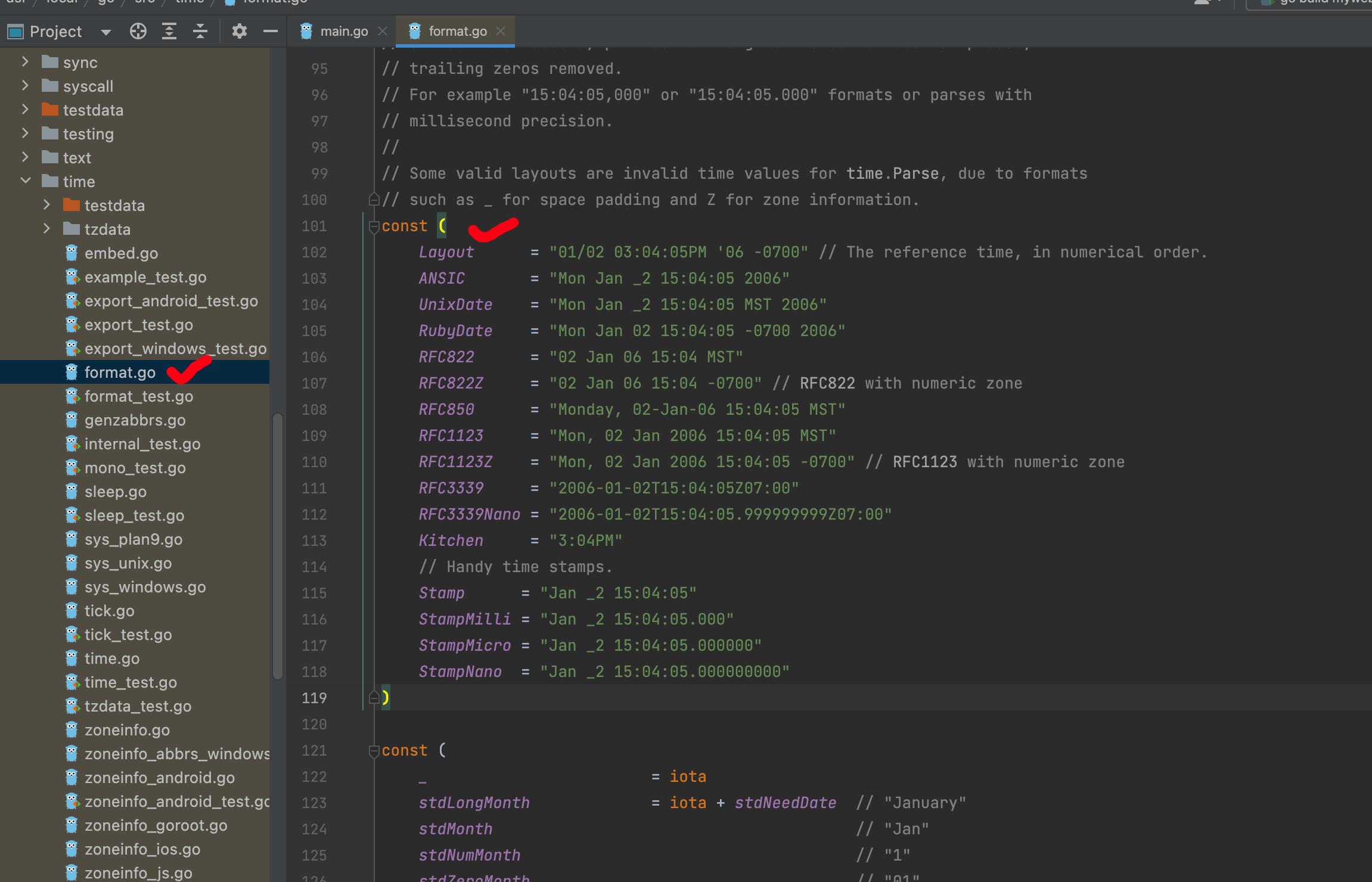The image size is (1372, 882).
Task: Click the Project panel vertical scrollbar
Action: click(277, 545)
